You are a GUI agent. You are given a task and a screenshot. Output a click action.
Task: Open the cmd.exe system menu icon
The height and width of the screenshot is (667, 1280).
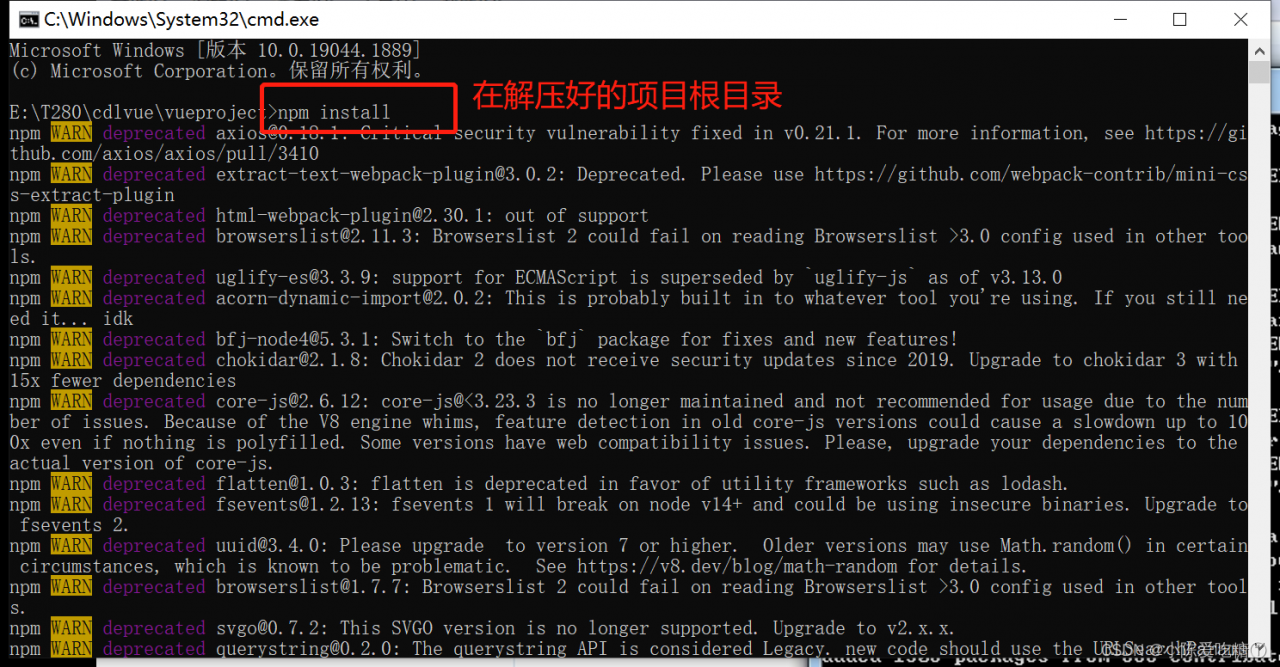point(30,19)
